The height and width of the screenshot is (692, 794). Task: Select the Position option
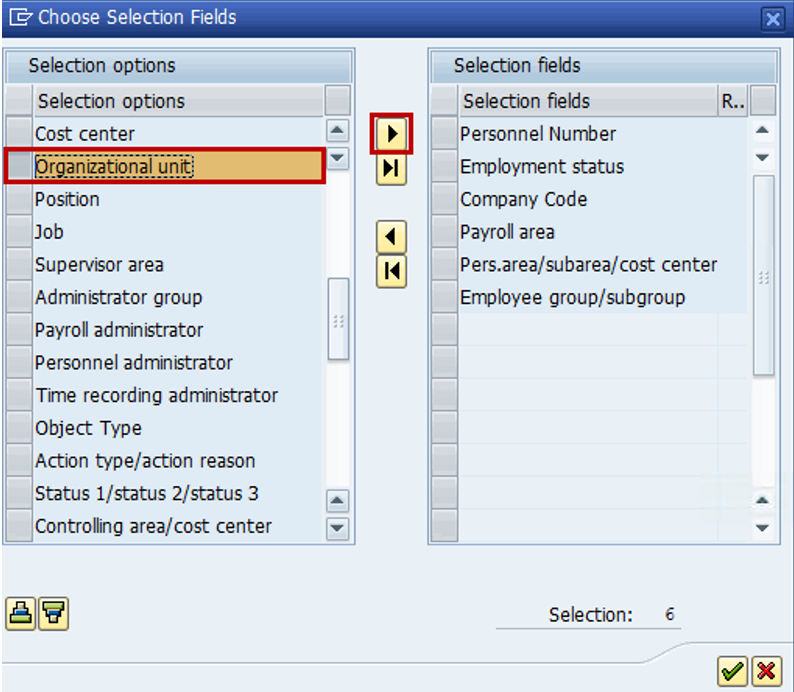click(x=67, y=199)
